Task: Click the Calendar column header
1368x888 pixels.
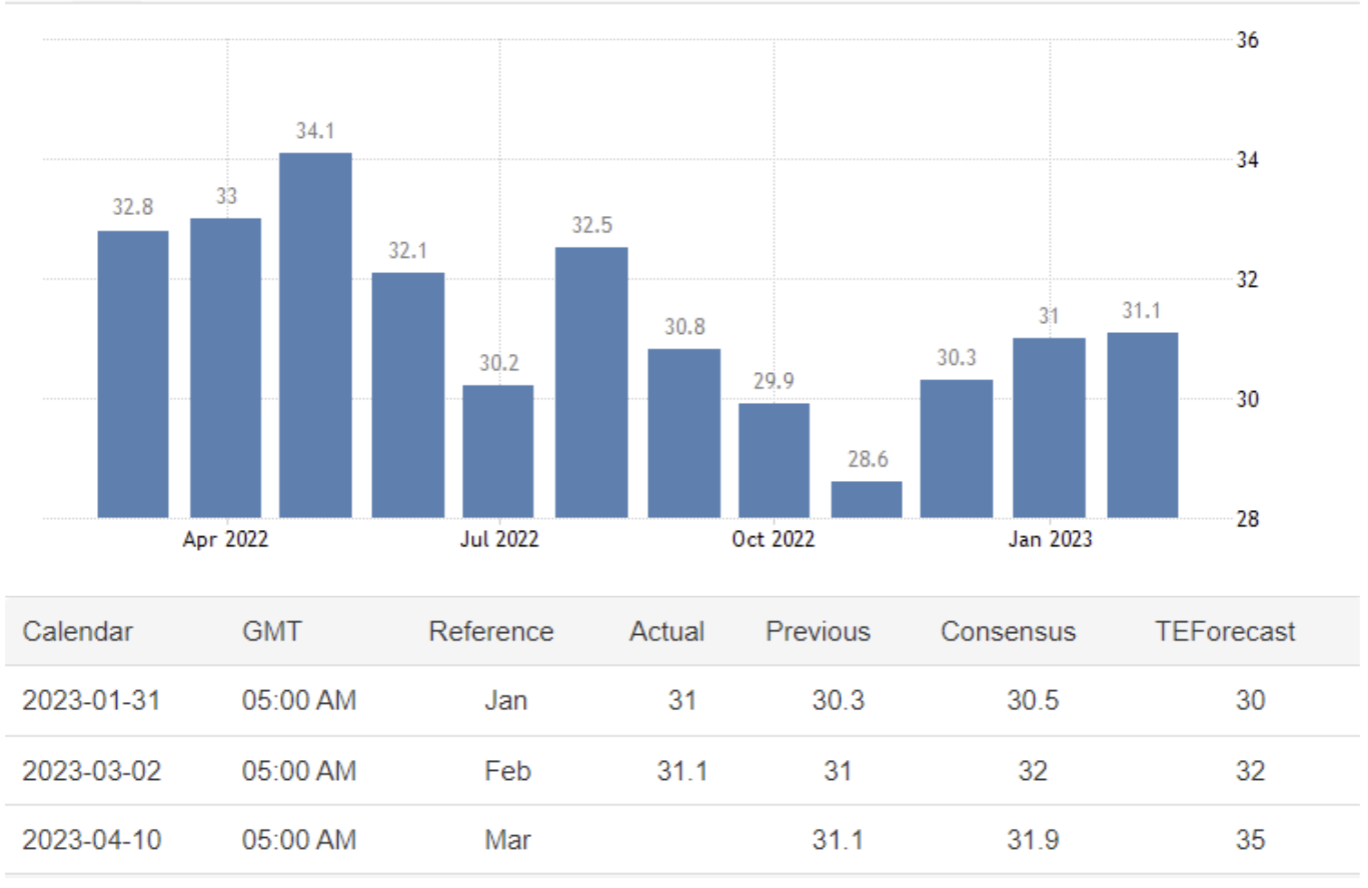Action: pos(77,632)
